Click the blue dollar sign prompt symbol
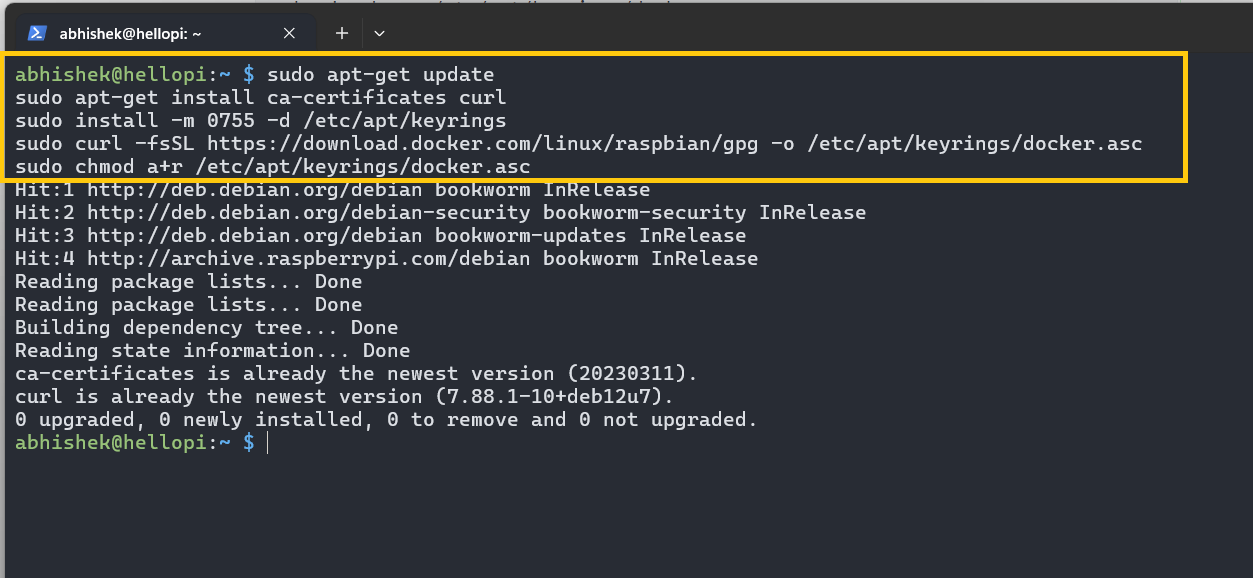1253x578 pixels. coord(247,442)
